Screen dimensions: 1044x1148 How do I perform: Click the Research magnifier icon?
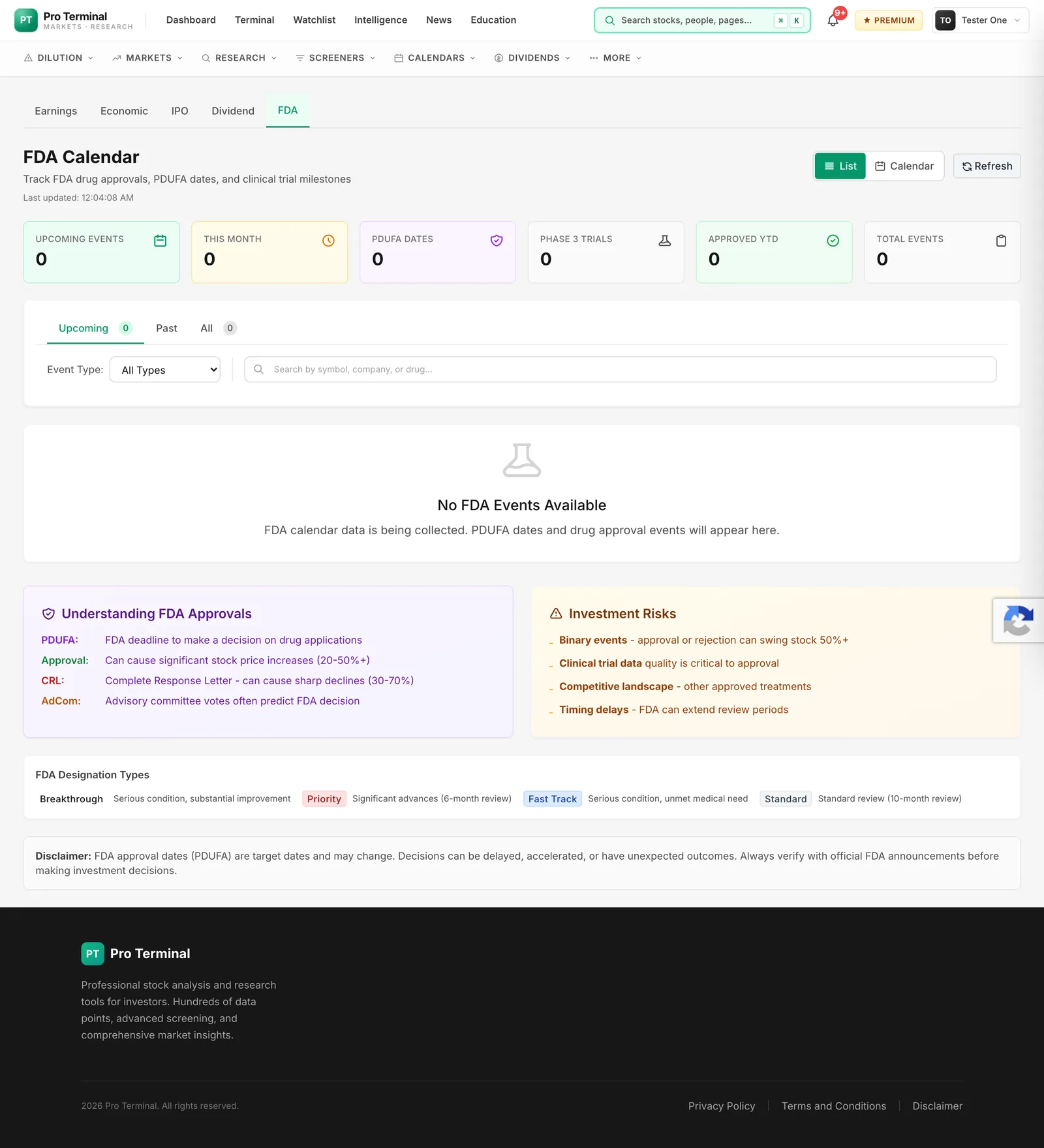click(x=206, y=58)
